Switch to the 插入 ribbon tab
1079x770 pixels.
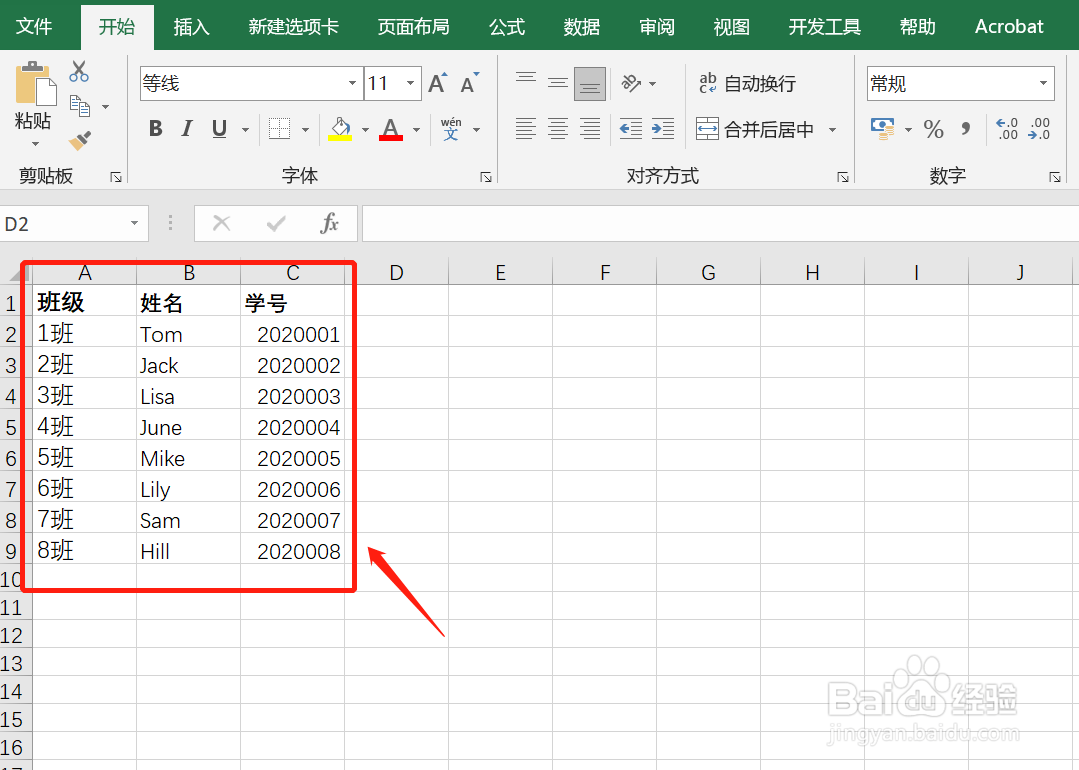click(191, 27)
